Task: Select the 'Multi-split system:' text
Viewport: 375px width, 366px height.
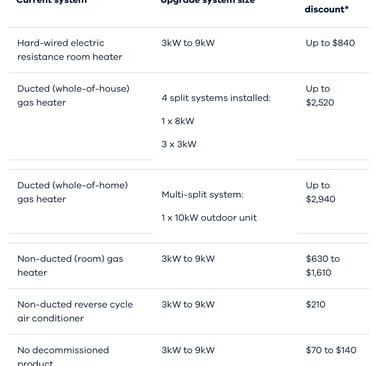Action: [x=202, y=195]
